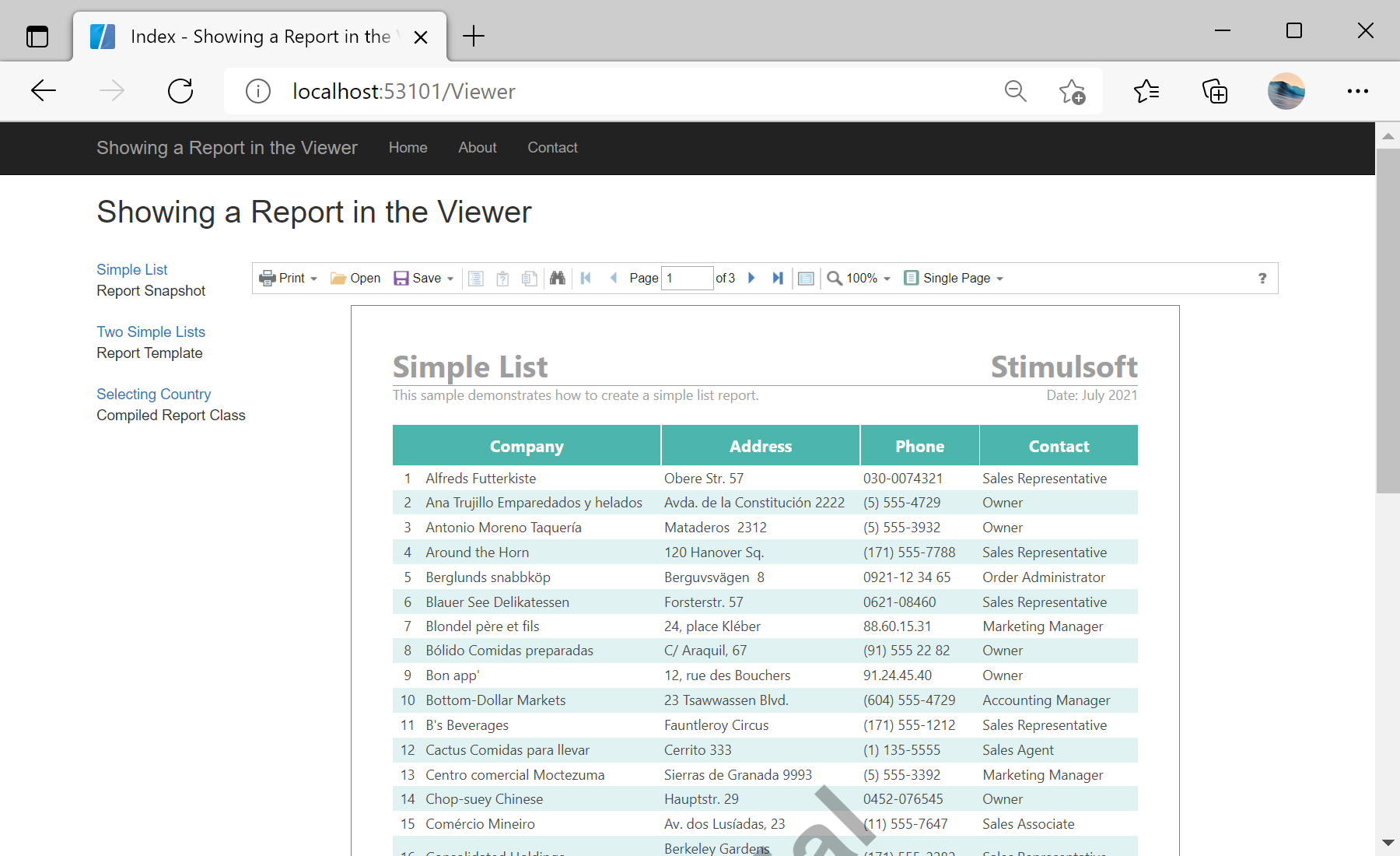This screenshot has height=856, width=1400.
Task: Close the Index browser tab
Action: (x=421, y=37)
